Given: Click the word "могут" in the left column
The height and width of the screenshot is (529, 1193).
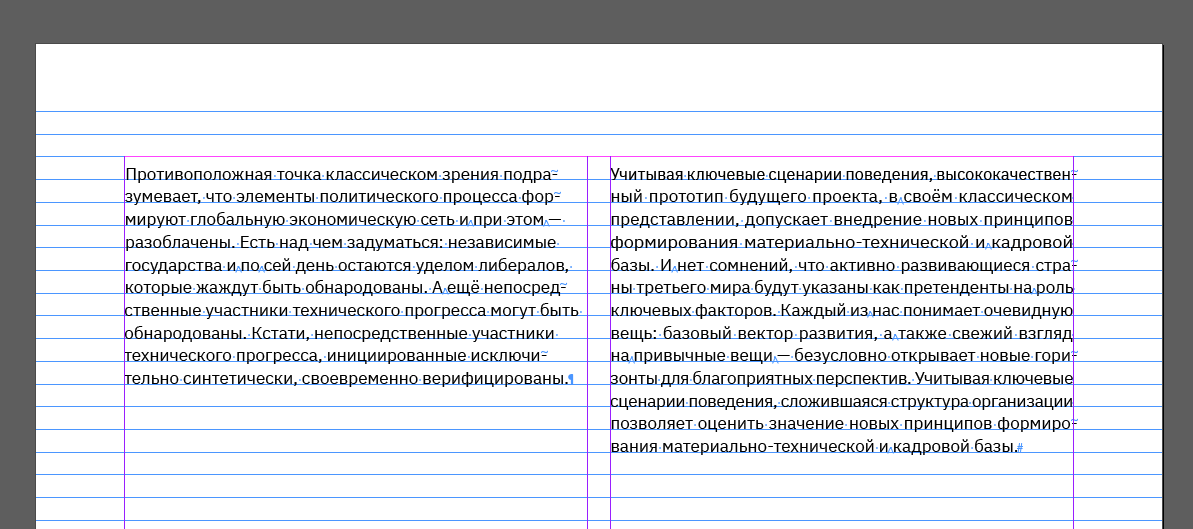Looking at the screenshot, I should tap(514, 311).
